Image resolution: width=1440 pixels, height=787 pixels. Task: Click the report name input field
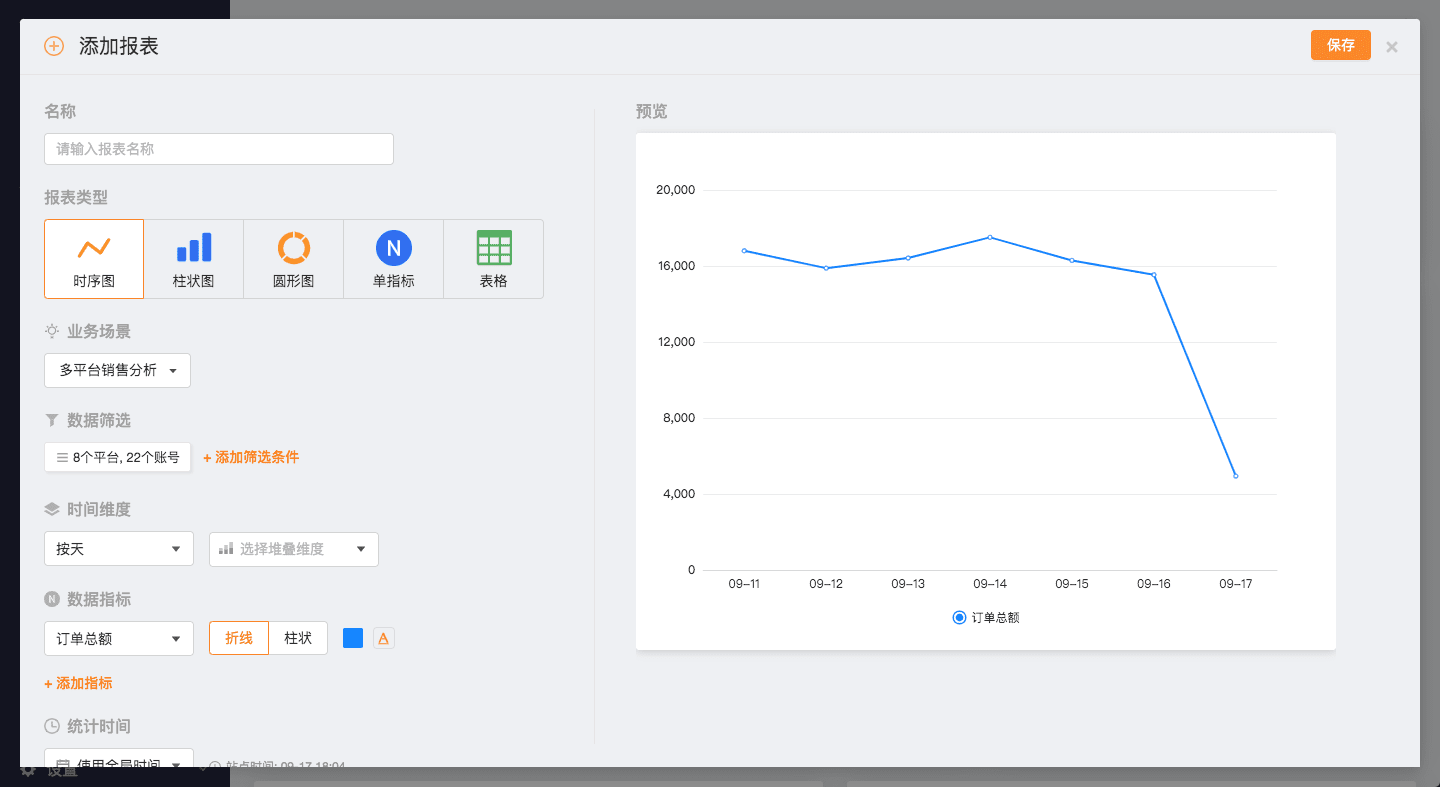tap(219, 149)
